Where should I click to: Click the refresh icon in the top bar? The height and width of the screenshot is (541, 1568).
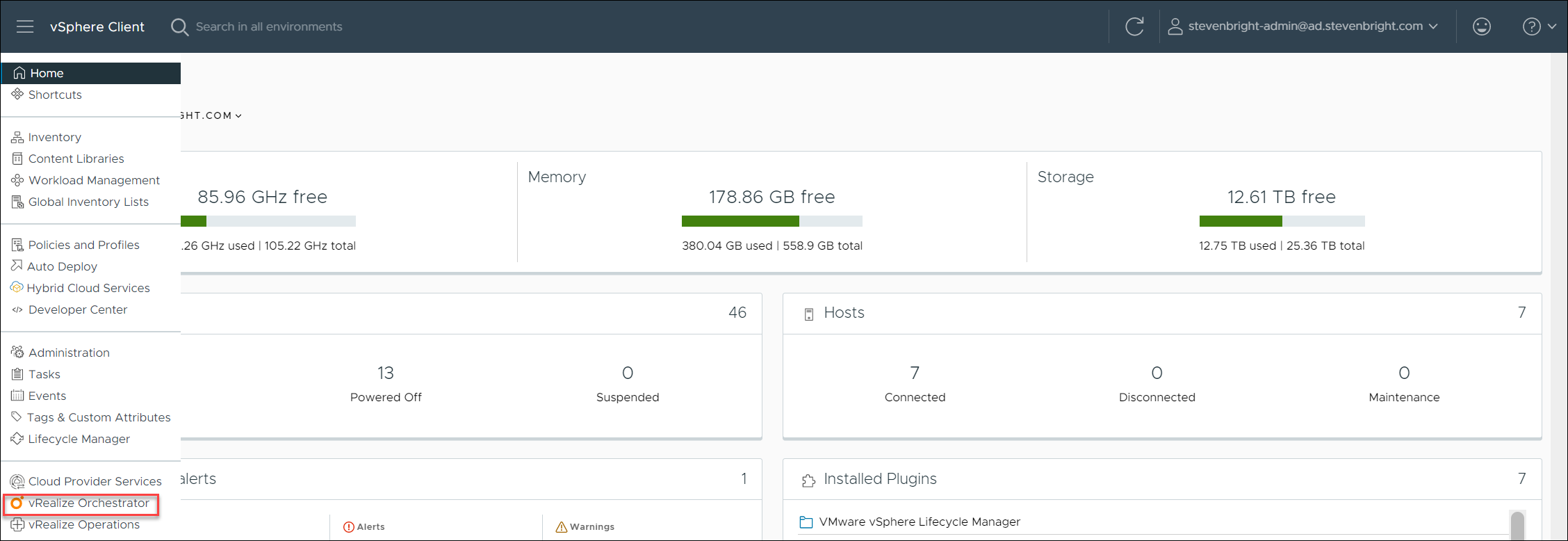click(1134, 26)
